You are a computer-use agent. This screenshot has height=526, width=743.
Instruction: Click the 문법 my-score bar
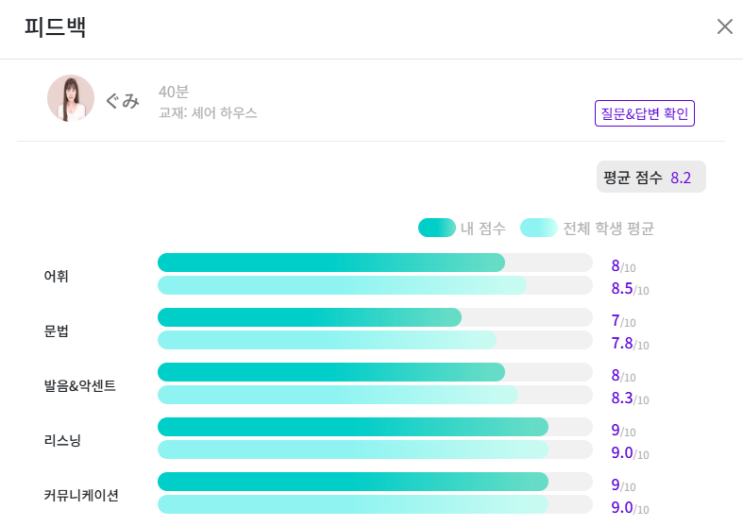pos(309,318)
